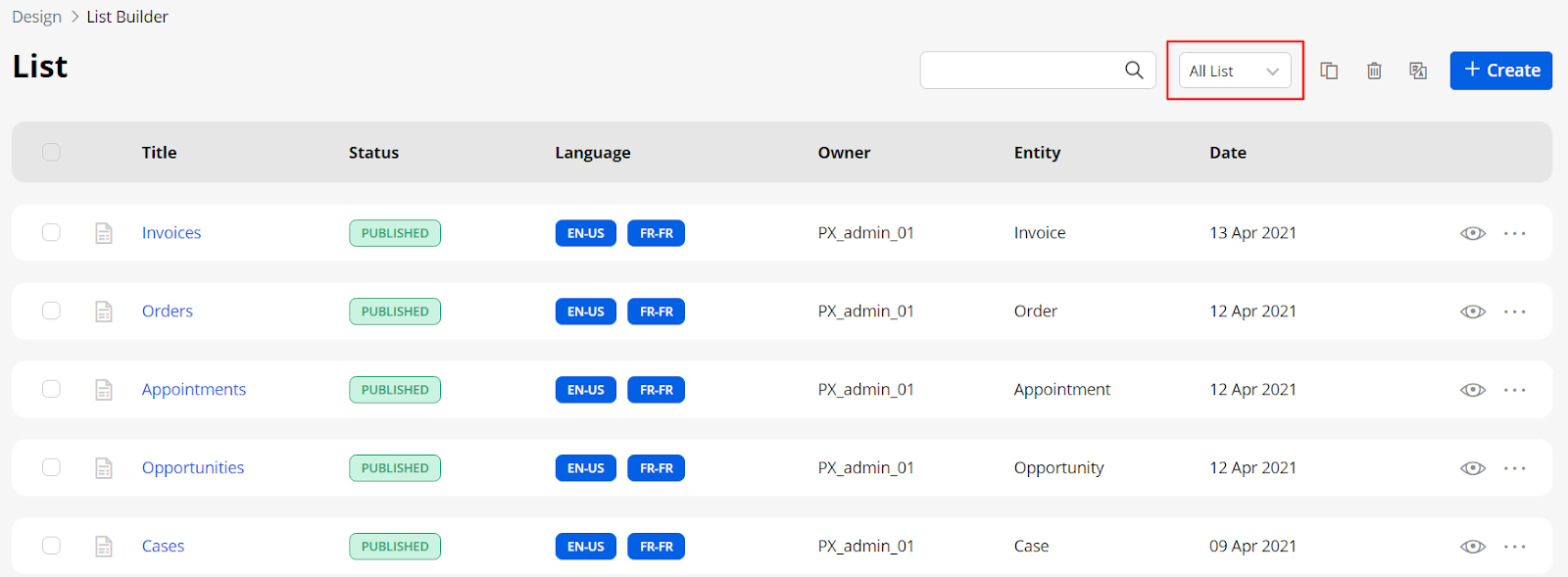The width and height of the screenshot is (1568, 577).
Task: Click the search magnifier icon
Action: tap(1134, 71)
